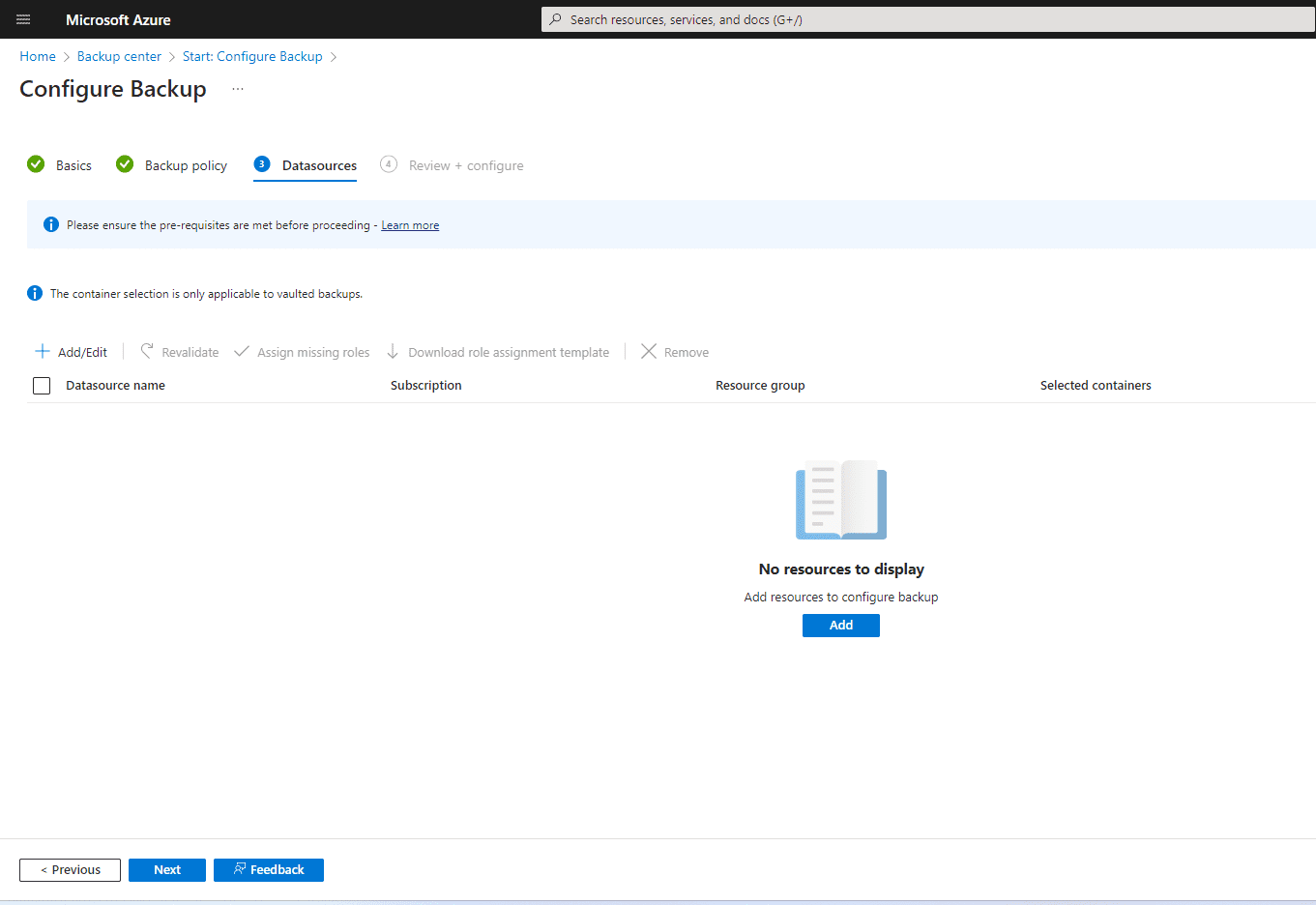Click the step 3 circle for Datasources
Screen dimensions: 1316x905
click(x=262, y=164)
